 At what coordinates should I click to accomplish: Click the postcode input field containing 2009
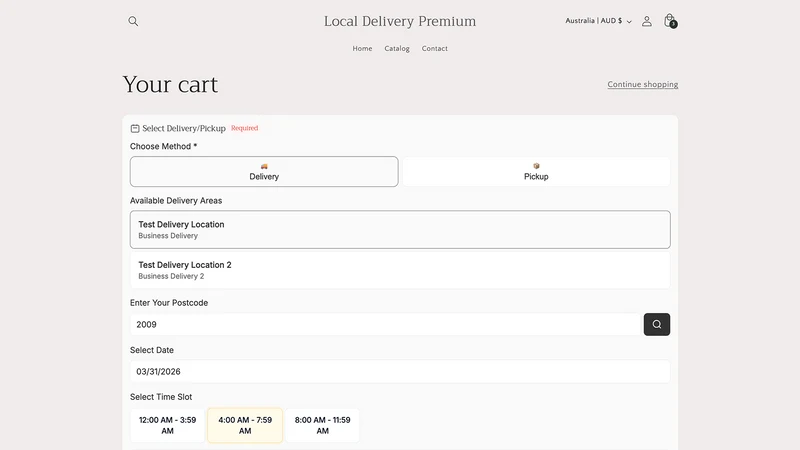point(385,324)
